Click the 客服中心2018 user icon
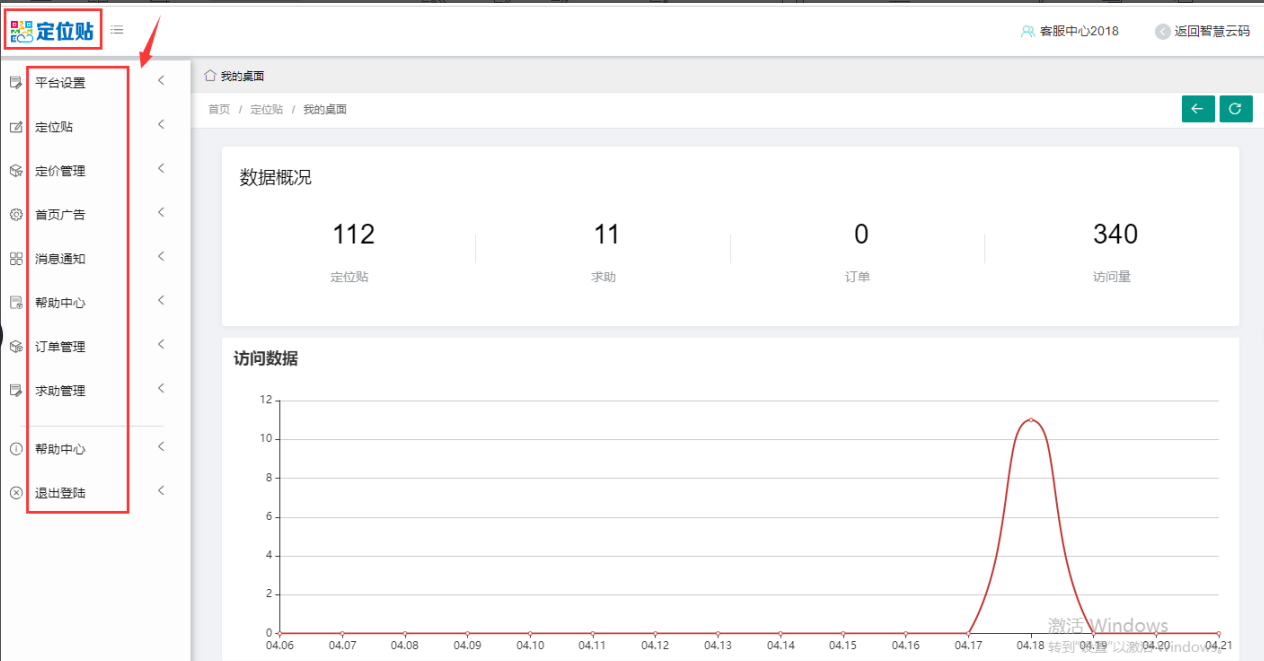Image resolution: width=1264 pixels, height=661 pixels. coord(1027,31)
